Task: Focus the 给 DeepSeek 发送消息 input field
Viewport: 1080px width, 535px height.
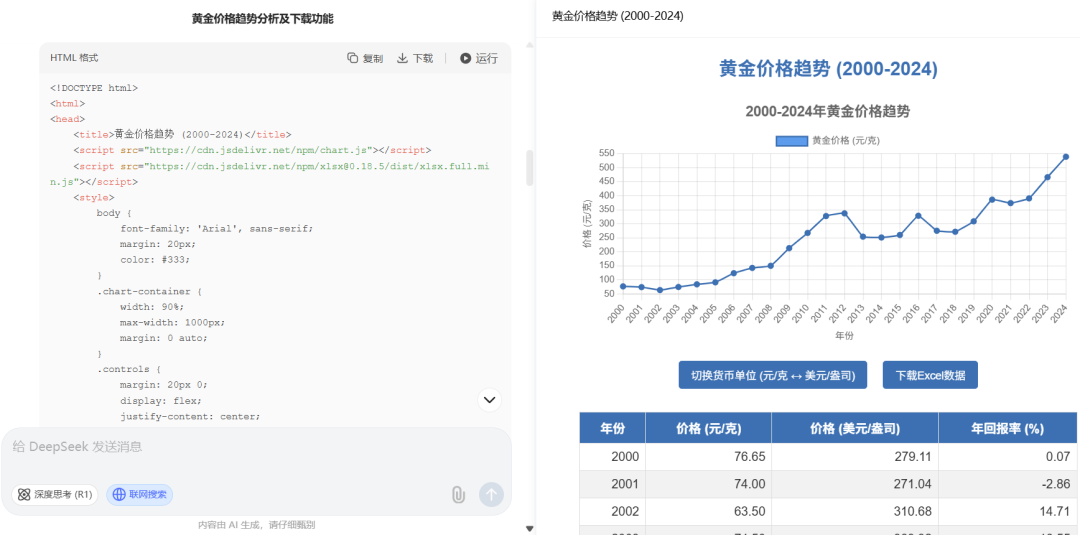Action: click(256, 448)
